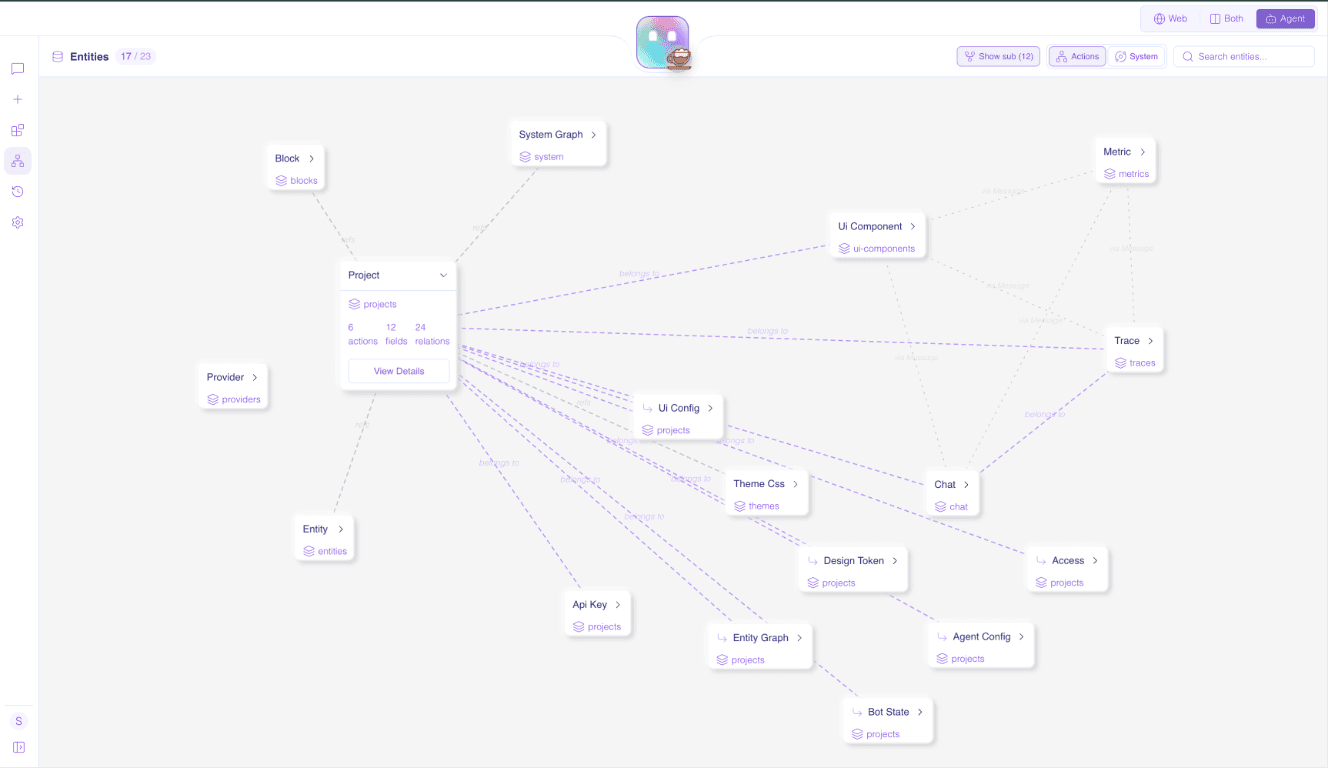The image size is (1328, 768).
Task: Click View Details on Project card
Action: 399,371
